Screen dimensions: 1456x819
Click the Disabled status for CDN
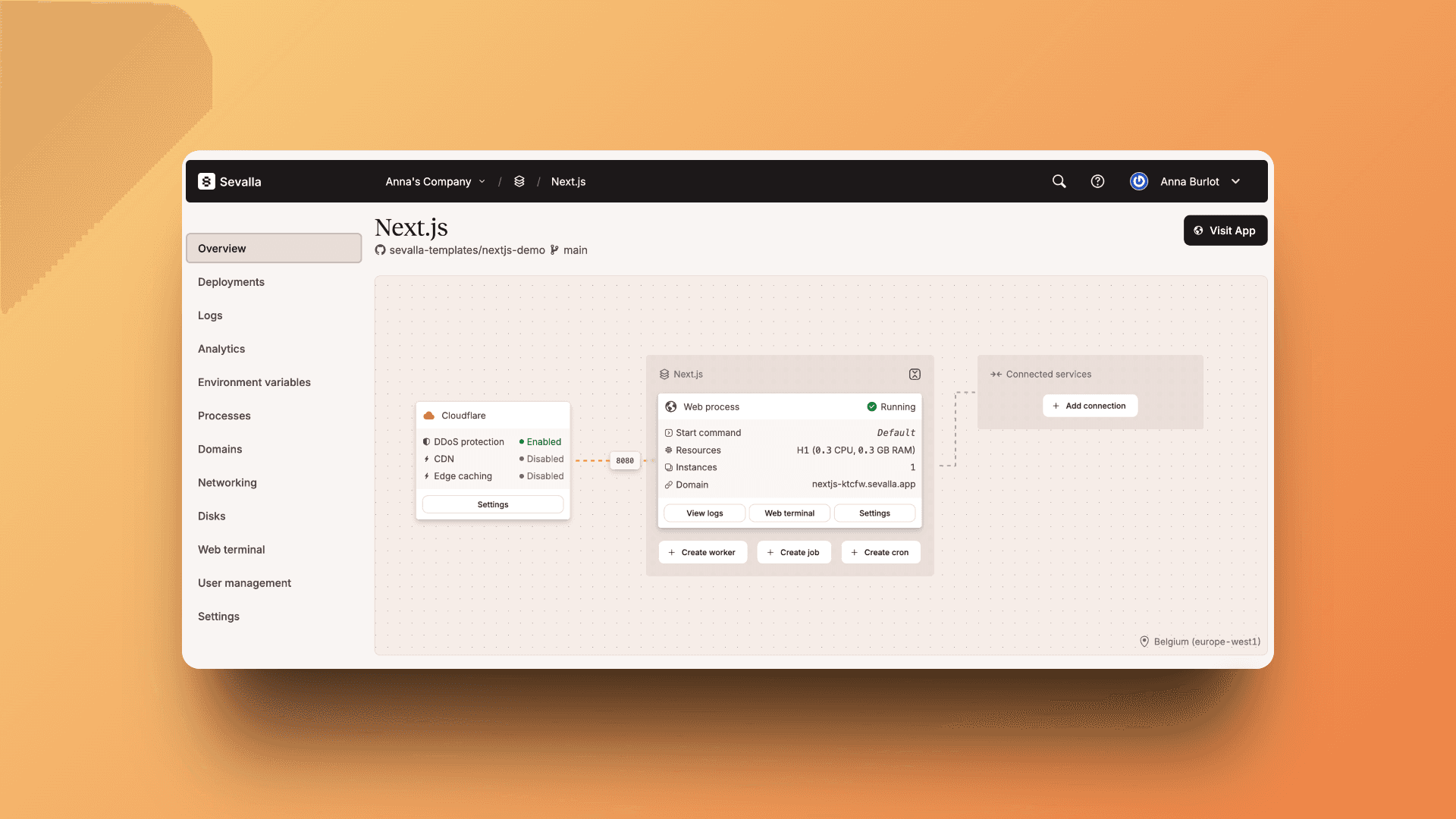[541, 459]
